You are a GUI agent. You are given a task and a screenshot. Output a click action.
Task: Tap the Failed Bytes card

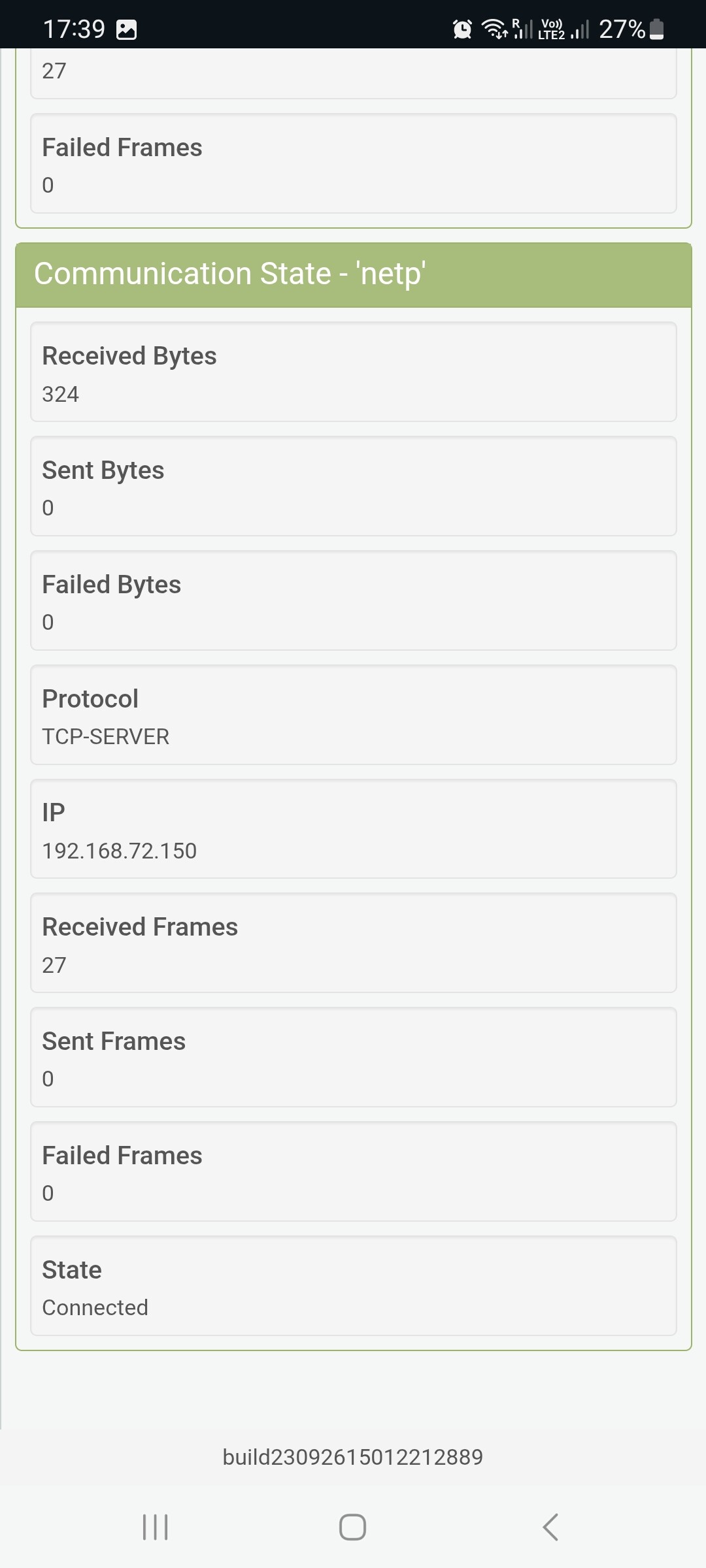(x=353, y=600)
